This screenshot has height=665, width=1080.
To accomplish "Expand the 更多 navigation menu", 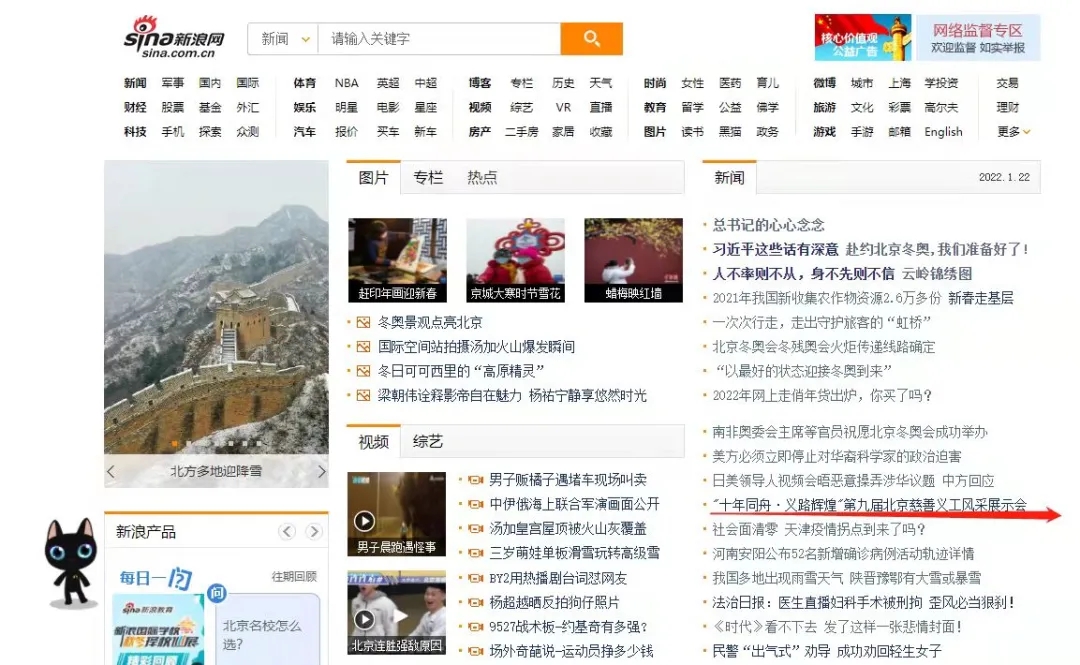I will (x=1013, y=132).
